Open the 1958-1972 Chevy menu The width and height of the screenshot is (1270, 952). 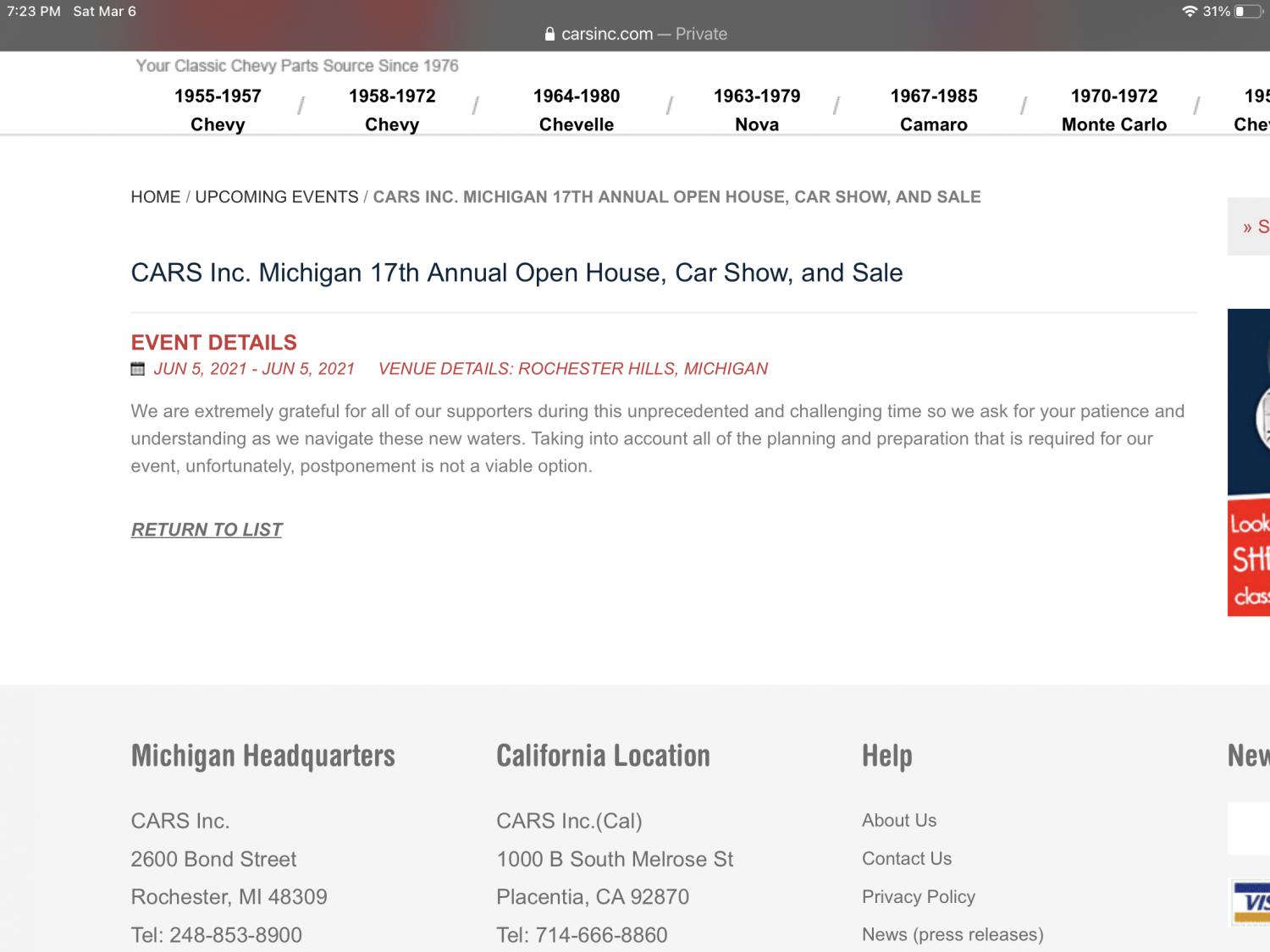(x=392, y=110)
